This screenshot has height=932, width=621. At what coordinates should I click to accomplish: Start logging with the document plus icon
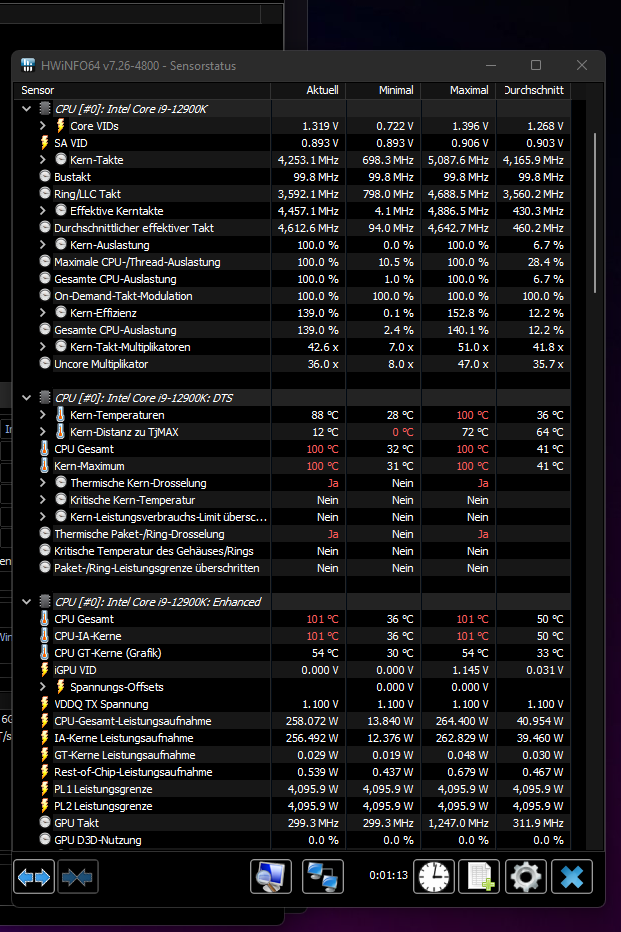coord(479,877)
